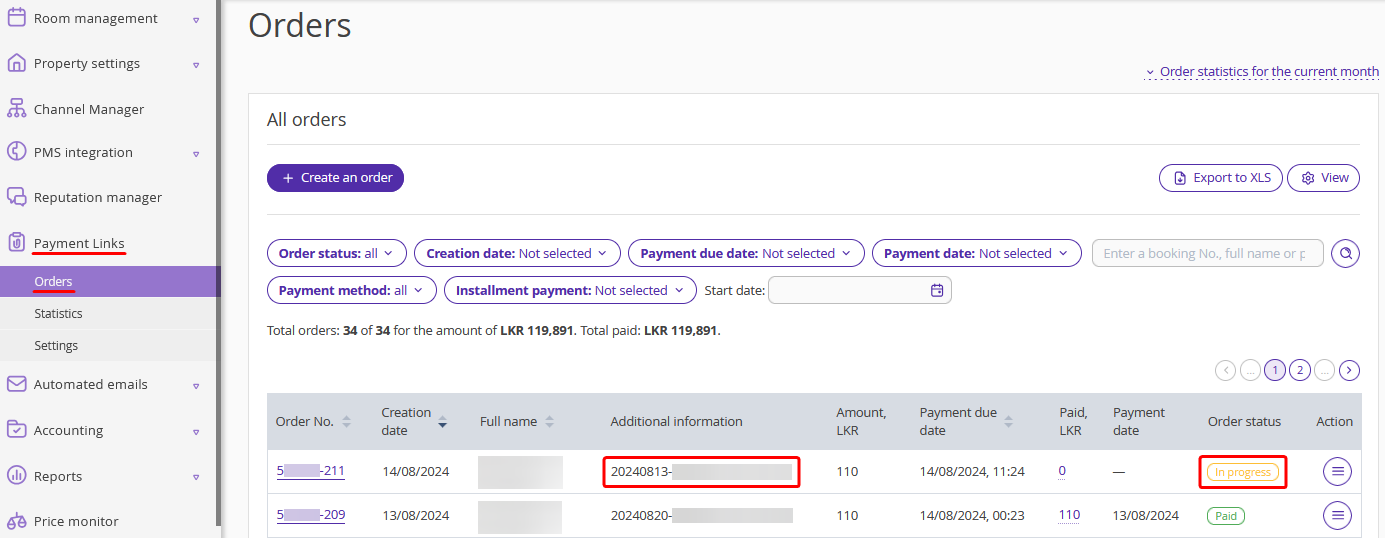Expand Order statistics for the current month
The height and width of the screenshot is (538, 1385).
coord(1264,72)
